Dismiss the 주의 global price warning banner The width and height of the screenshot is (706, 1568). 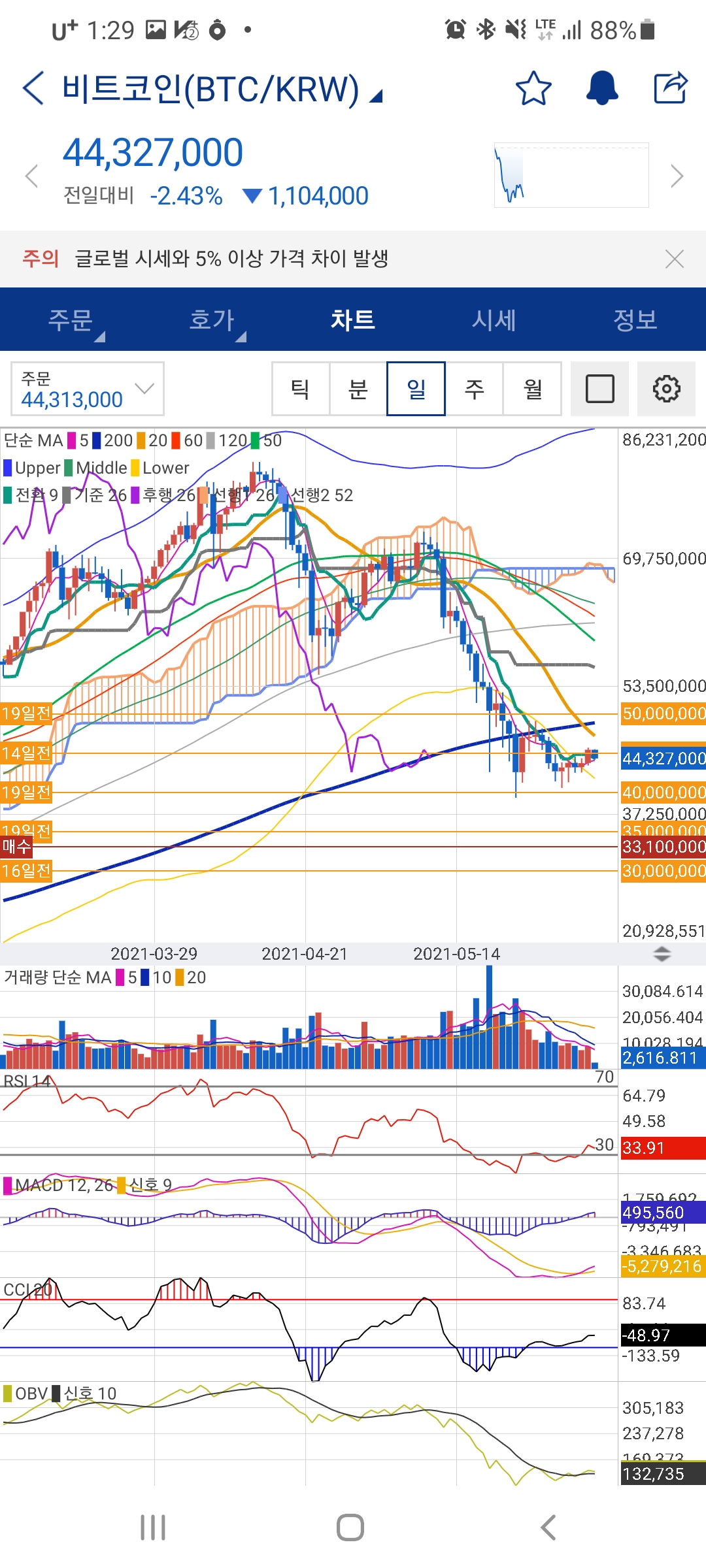675,259
